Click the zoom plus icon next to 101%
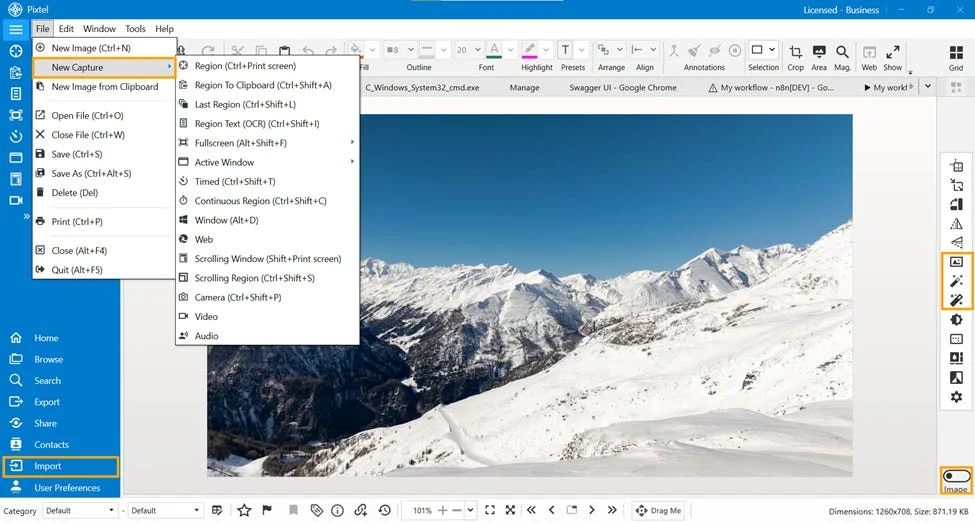Image resolution: width=975 pixels, height=523 pixels. click(x=442, y=511)
